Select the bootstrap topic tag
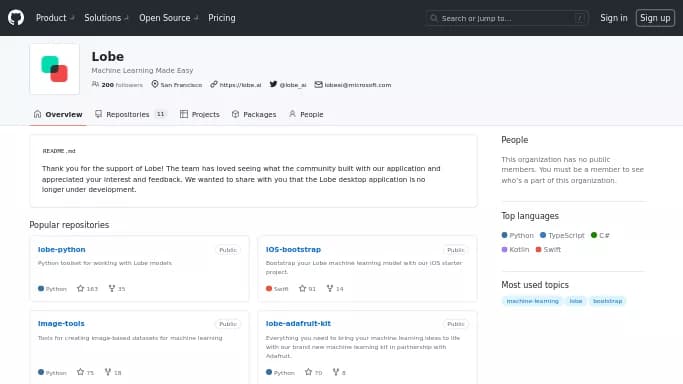 pyautogui.click(x=608, y=301)
